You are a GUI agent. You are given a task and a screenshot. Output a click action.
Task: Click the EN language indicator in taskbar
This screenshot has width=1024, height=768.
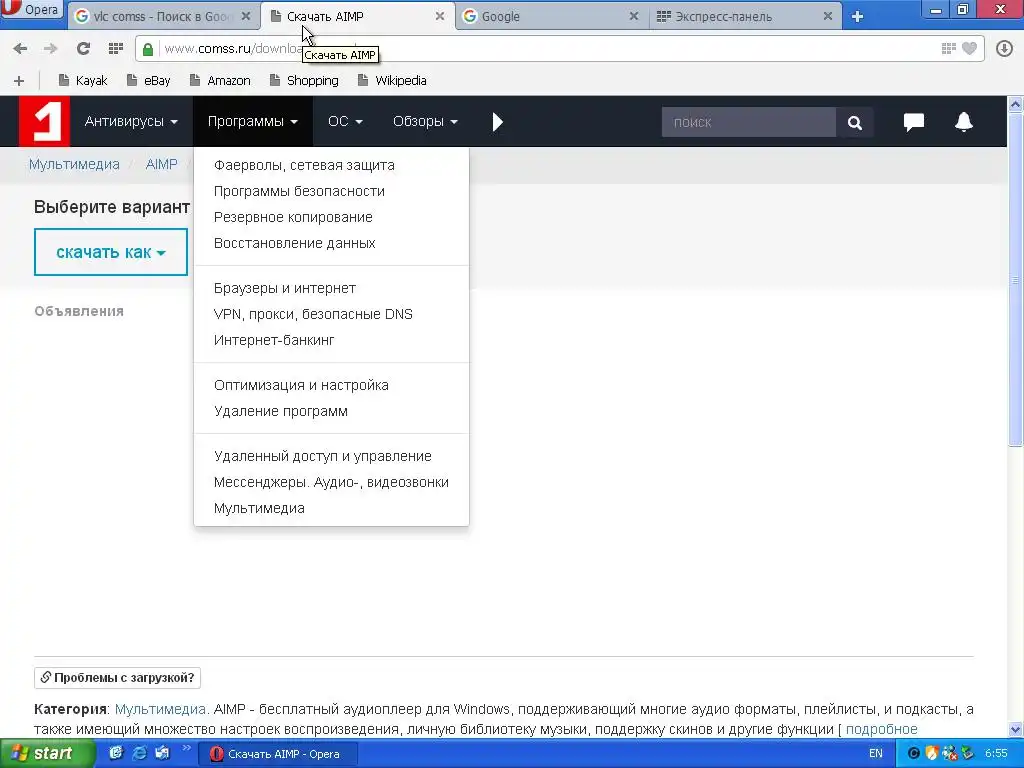876,754
